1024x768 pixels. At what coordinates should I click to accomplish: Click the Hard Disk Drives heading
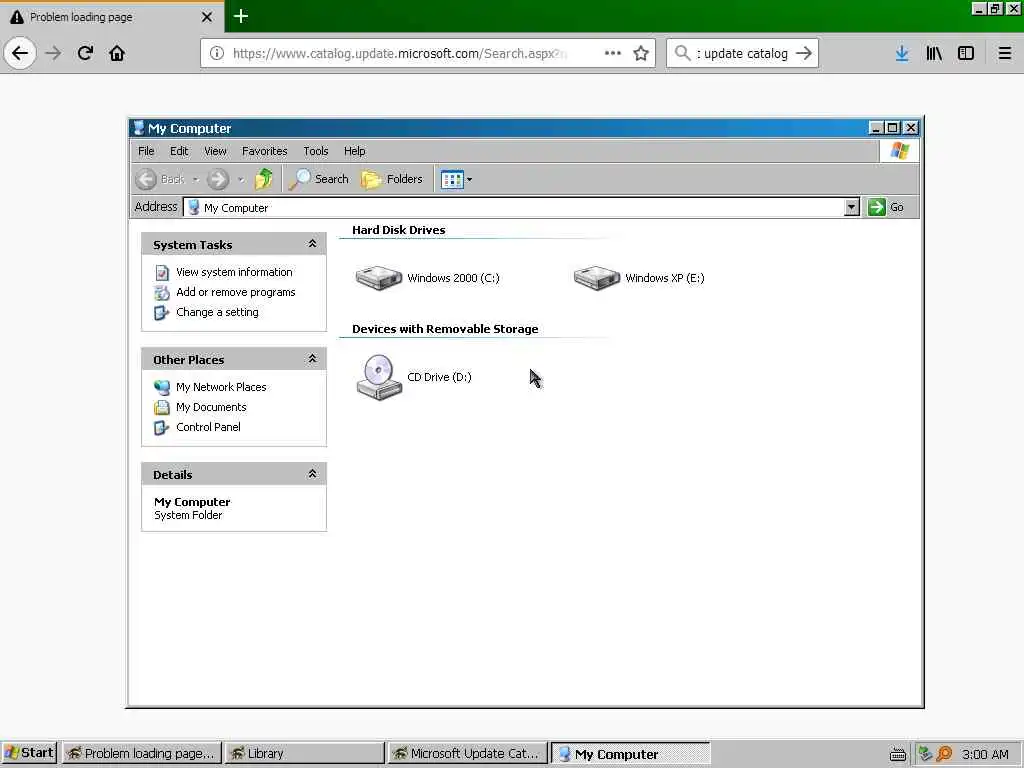[398, 230]
